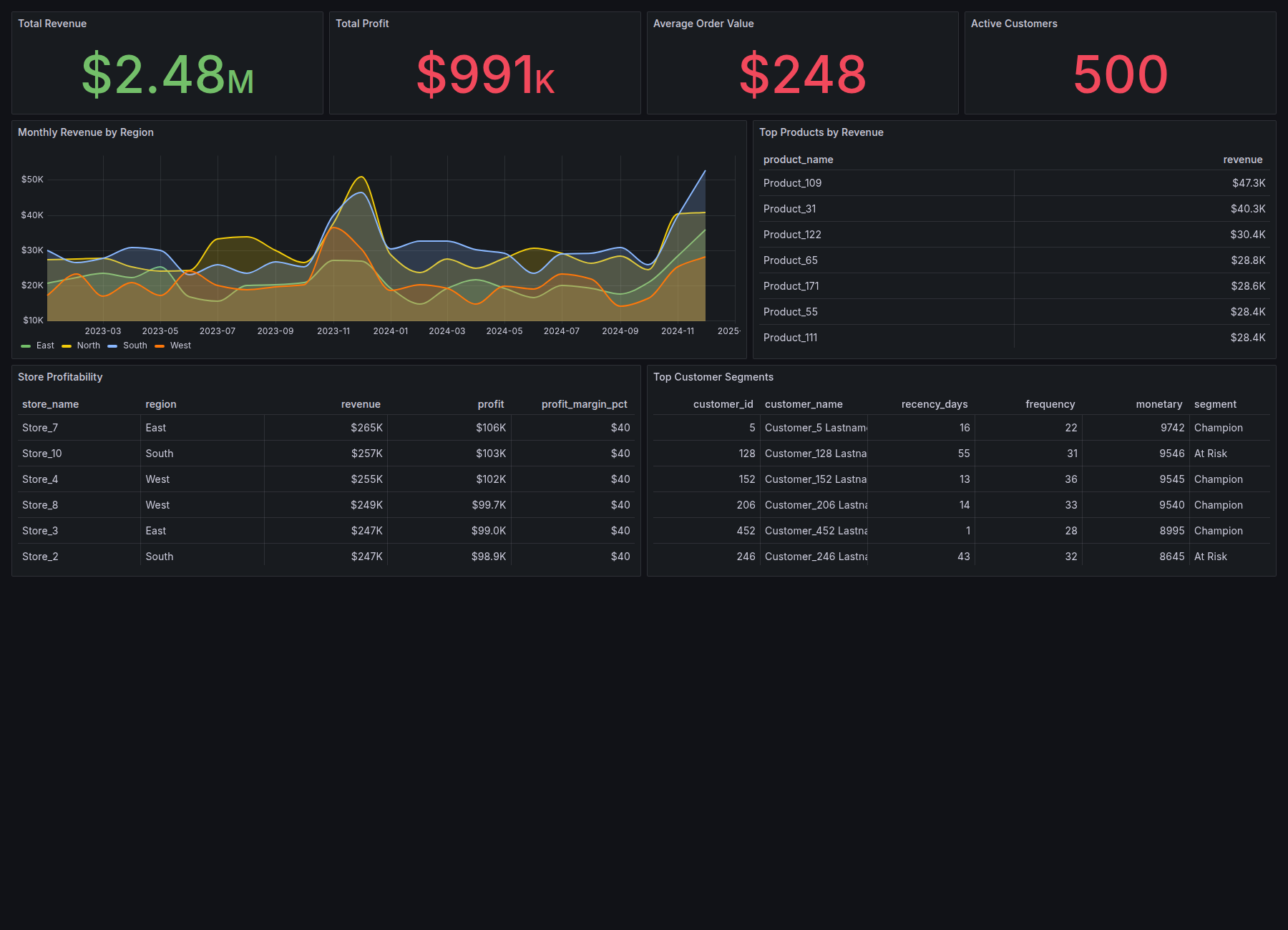
Task: Sort customers by recency_days header
Action: click(x=935, y=404)
